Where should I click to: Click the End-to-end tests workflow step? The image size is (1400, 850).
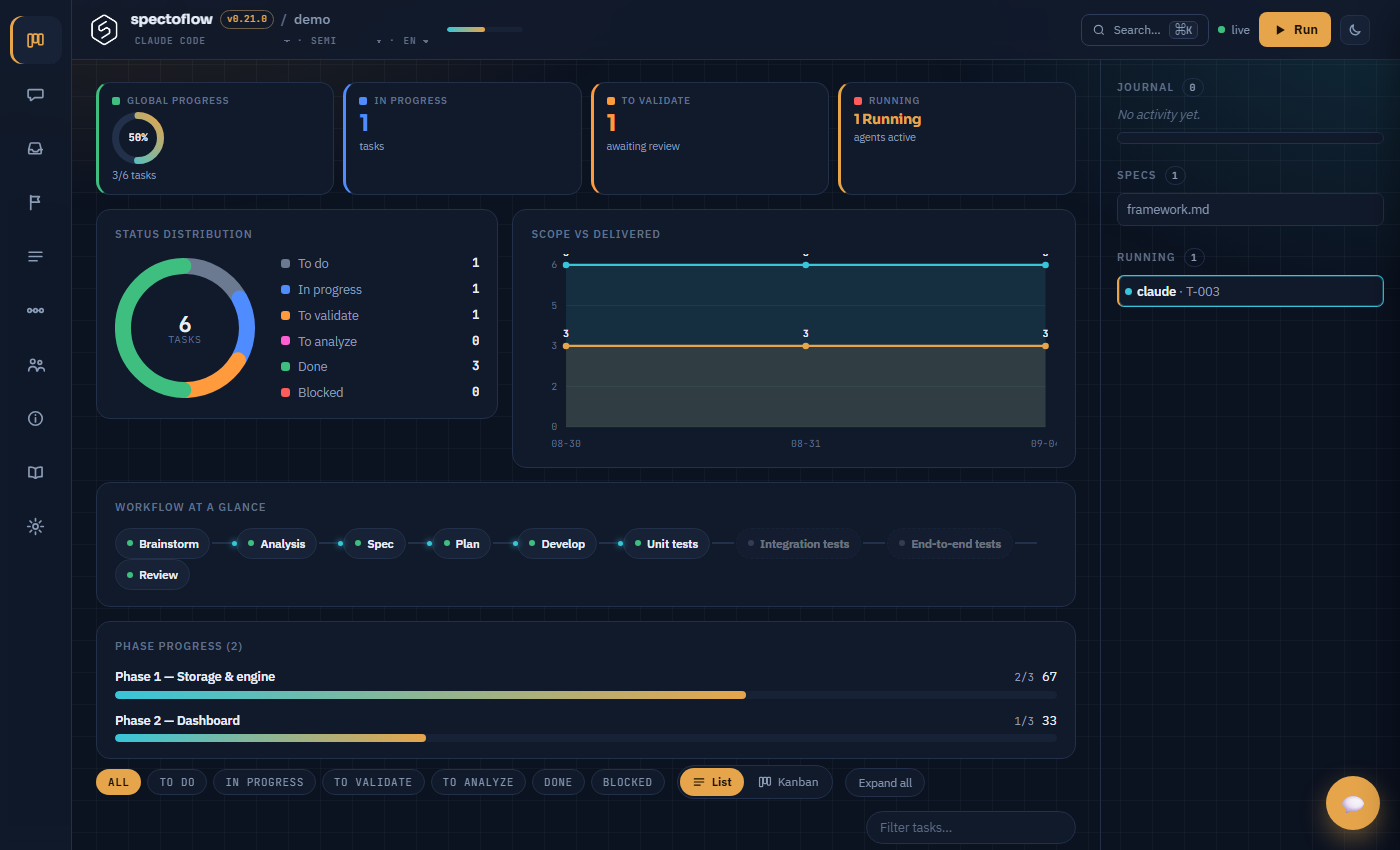pos(950,544)
